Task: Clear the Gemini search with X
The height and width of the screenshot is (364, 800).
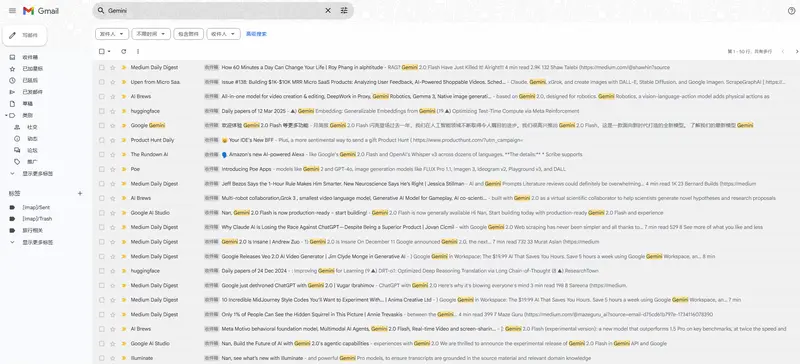Action: [x=328, y=10]
